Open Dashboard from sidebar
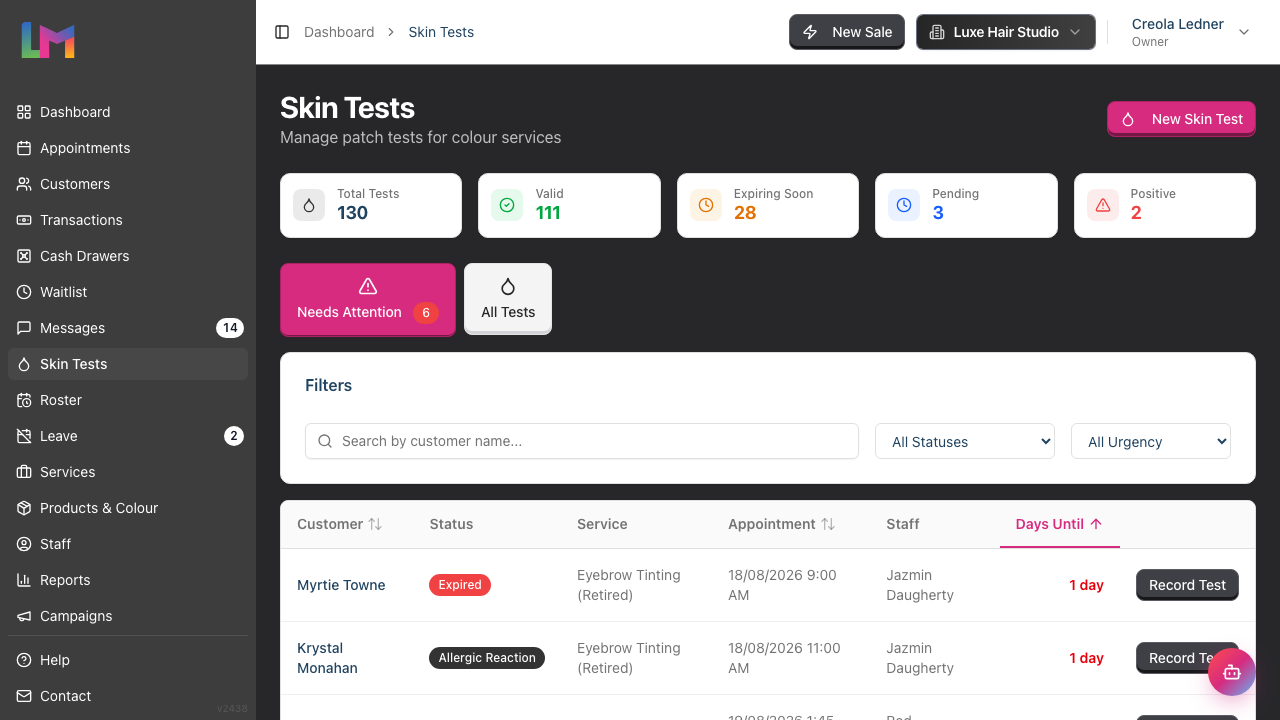 (x=128, y=112)
